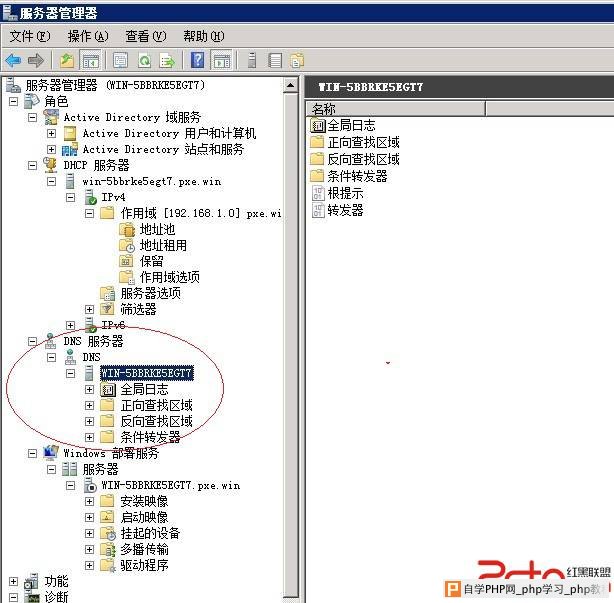614x603 pixels.
Task: Open the 查看(V) menu
Action: (146, 36)
